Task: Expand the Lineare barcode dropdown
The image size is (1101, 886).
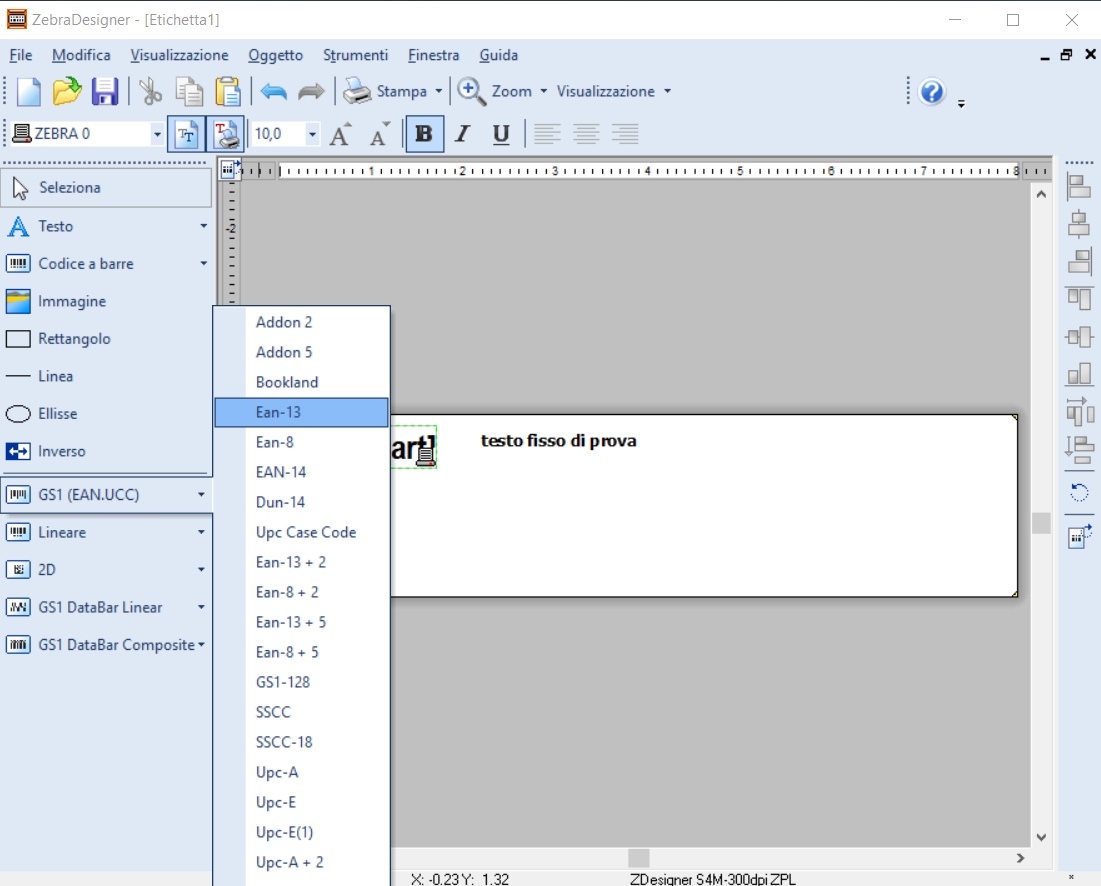Action: (202, 532)
